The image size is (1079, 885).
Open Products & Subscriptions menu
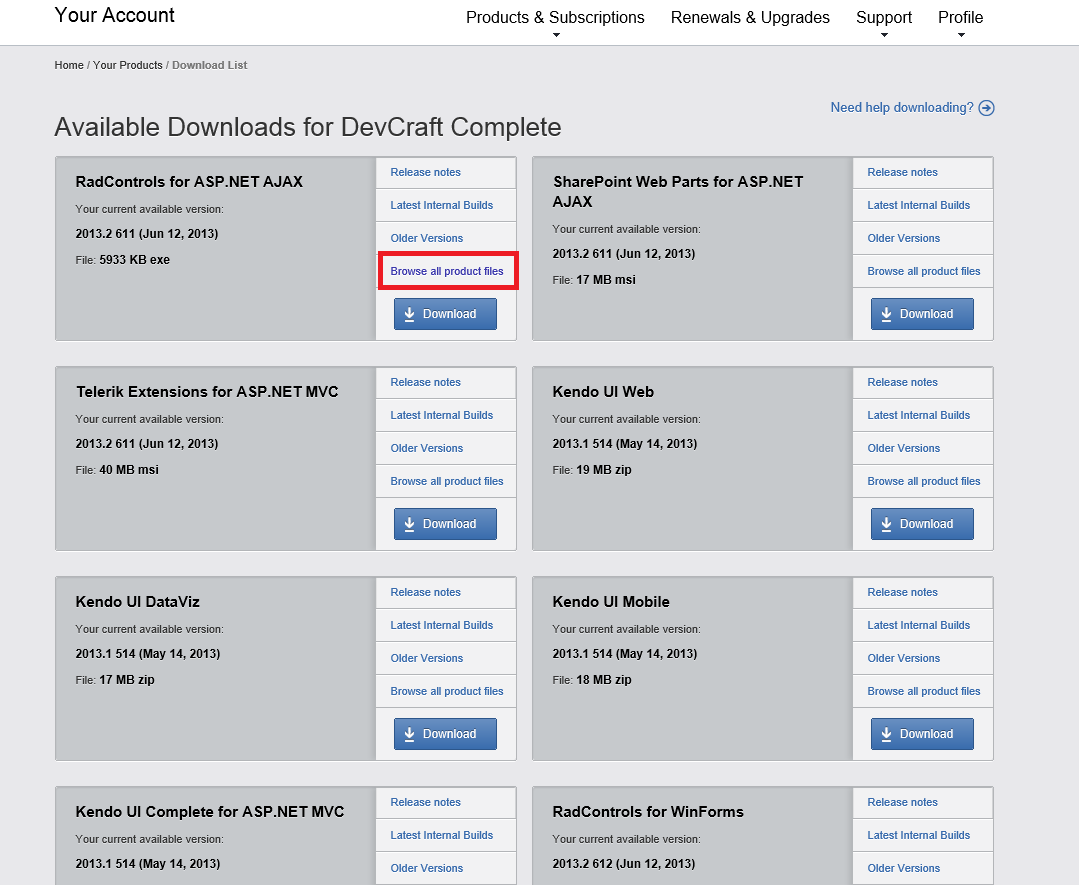point(555,18)
